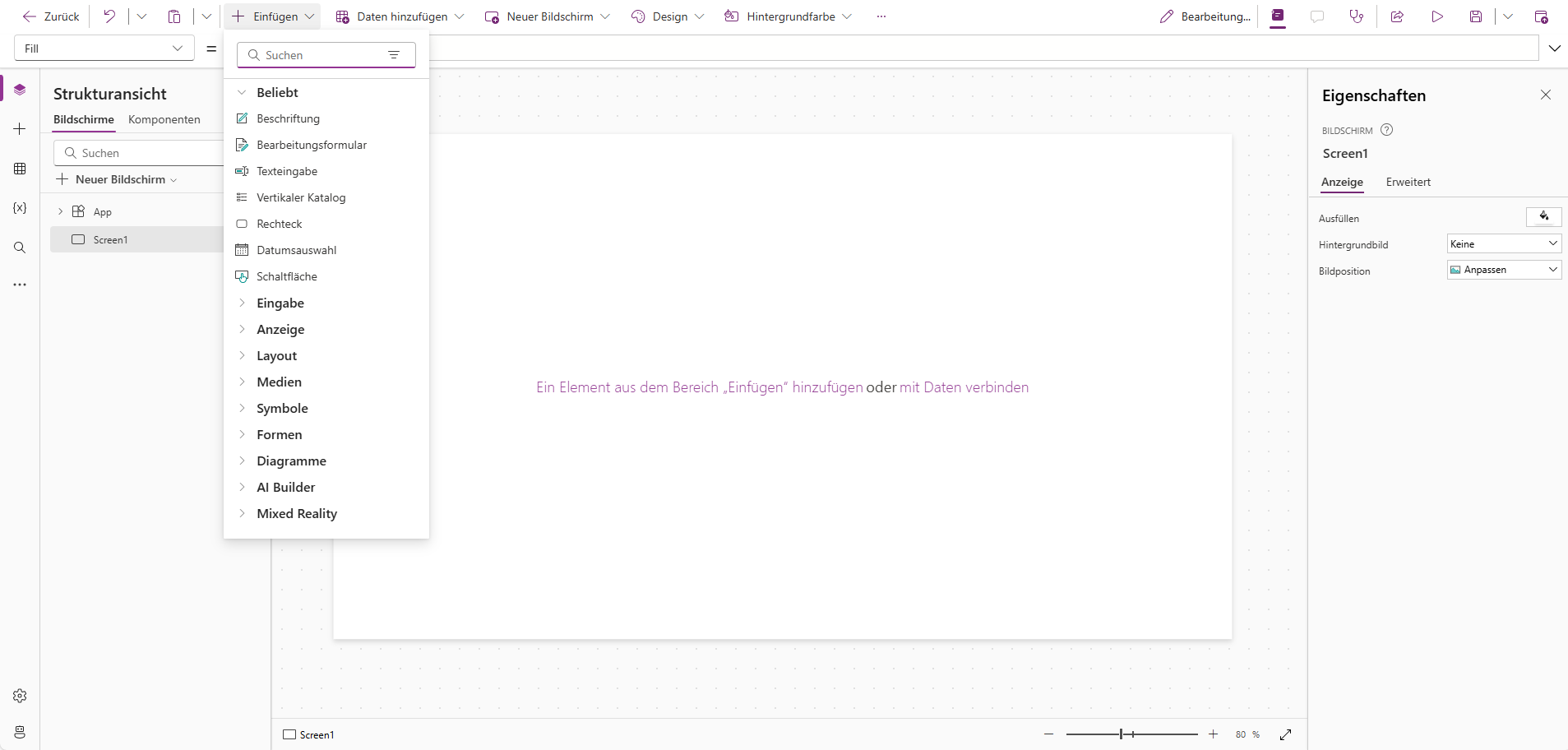
Task: Open the Variables icon in left sidebar
Action: click(20, 208)
